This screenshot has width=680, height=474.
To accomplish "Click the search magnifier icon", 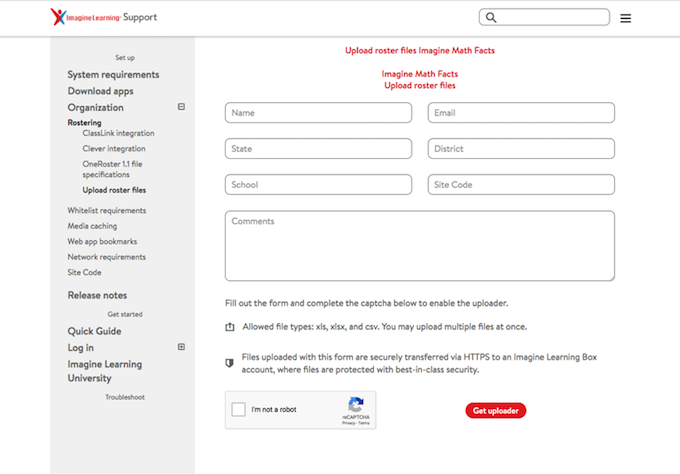I will pyautogui.click(x=490, y=17).
